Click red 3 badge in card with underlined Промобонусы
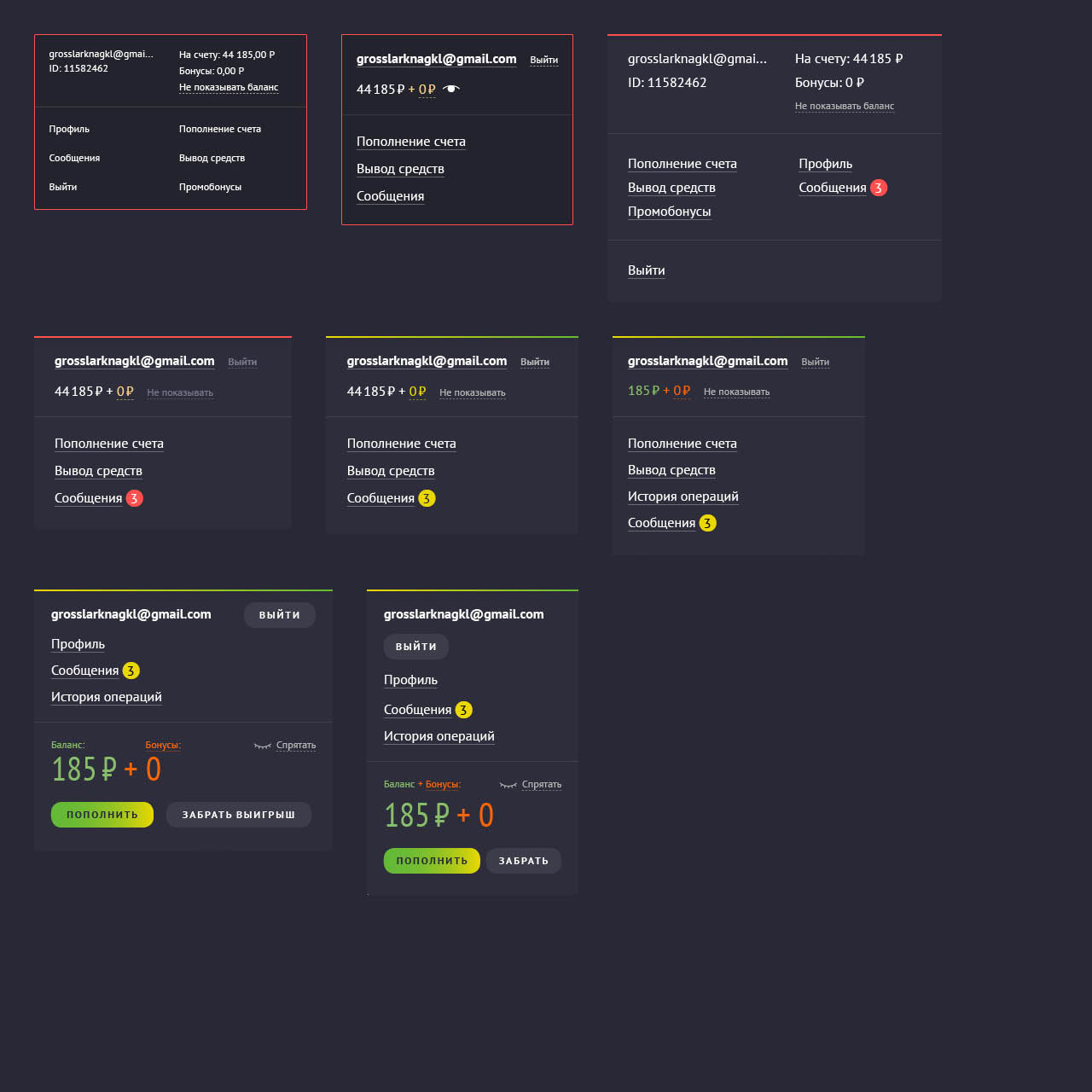The height and width of the screenshot is (1092, 1092). [879, 188]
